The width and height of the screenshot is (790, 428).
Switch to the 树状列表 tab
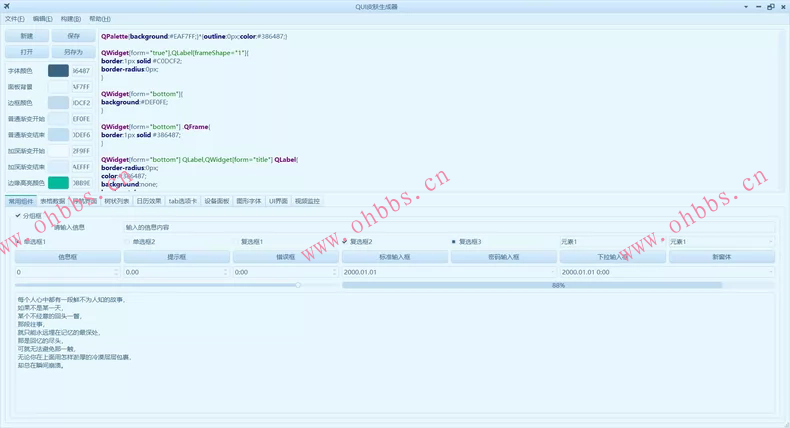[117, 201]
